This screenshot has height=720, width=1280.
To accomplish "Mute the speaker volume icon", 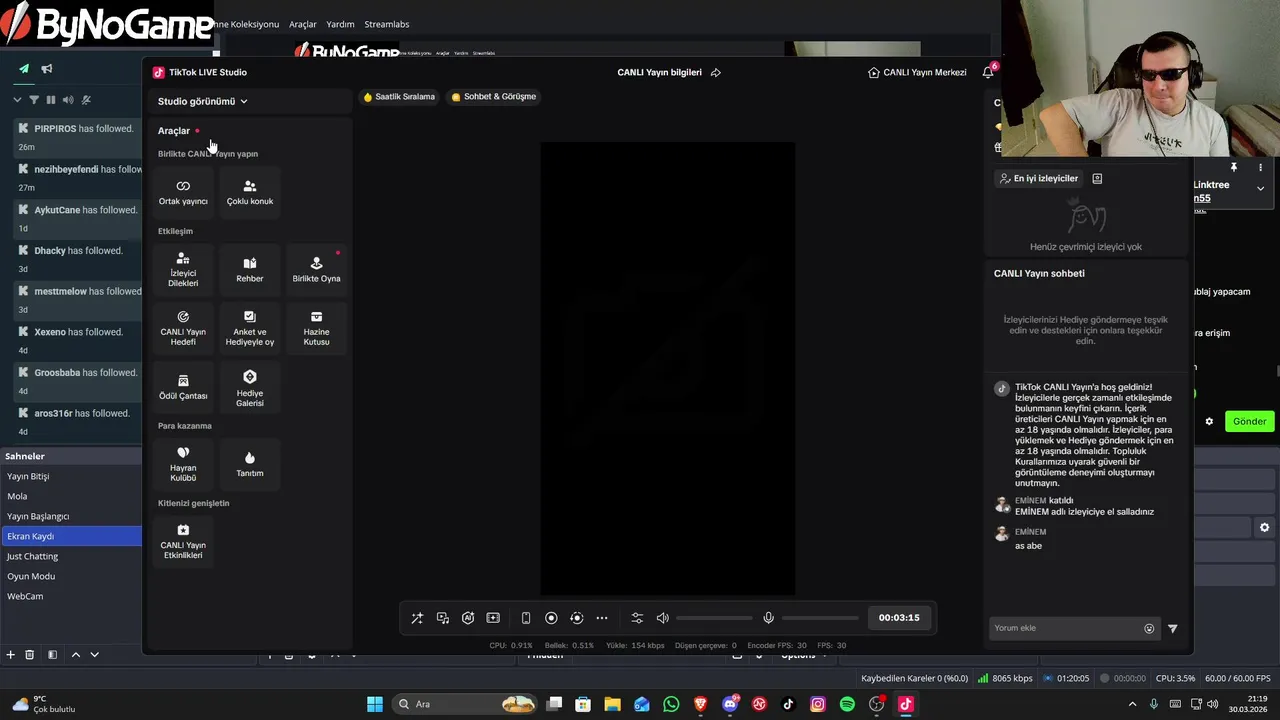I will tap(662, 618).
